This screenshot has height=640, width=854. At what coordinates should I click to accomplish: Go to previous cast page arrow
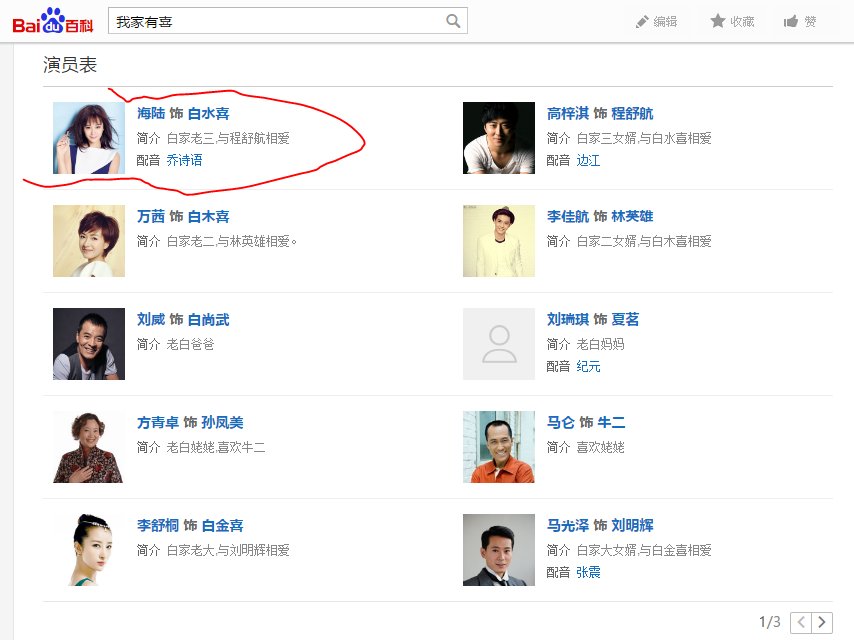[x=801, y=622]
